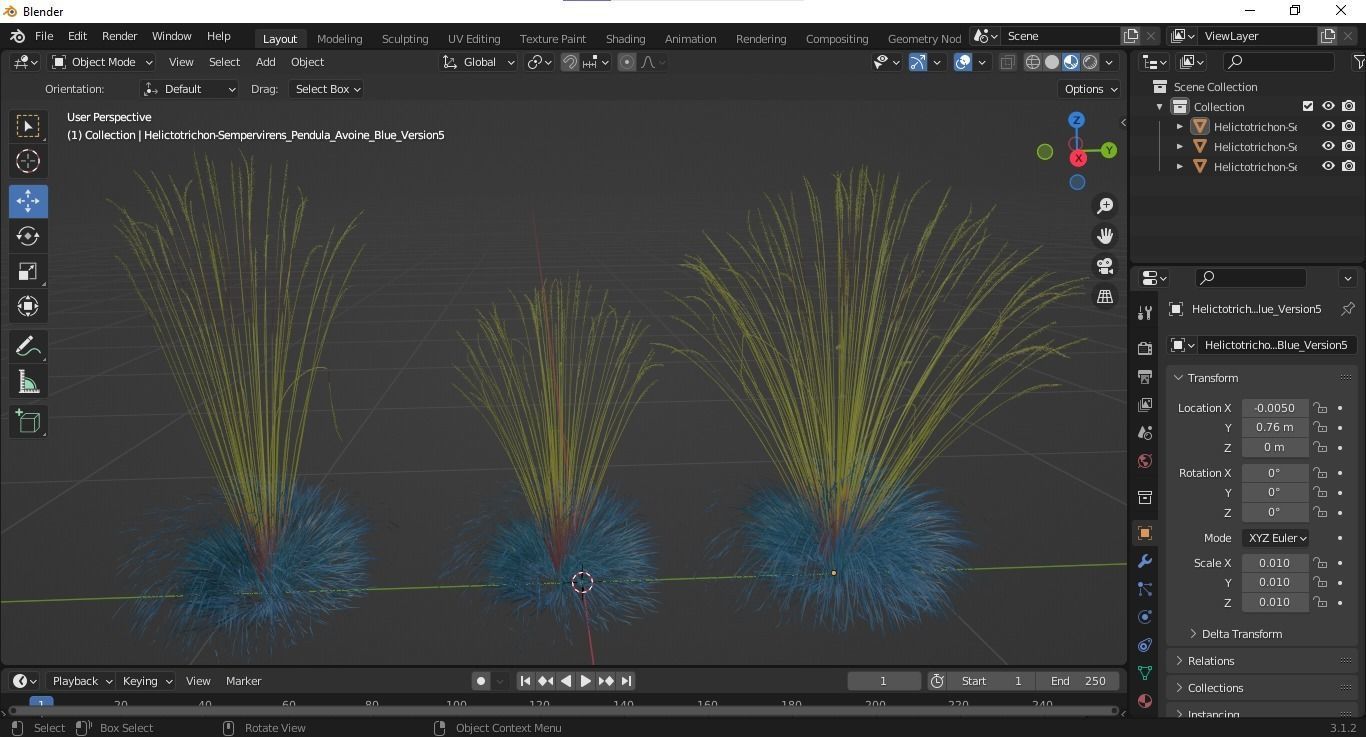Viewport: 1366px width, 737px height.
Task: Pick the Scale tool
Action: coord(28,271)
